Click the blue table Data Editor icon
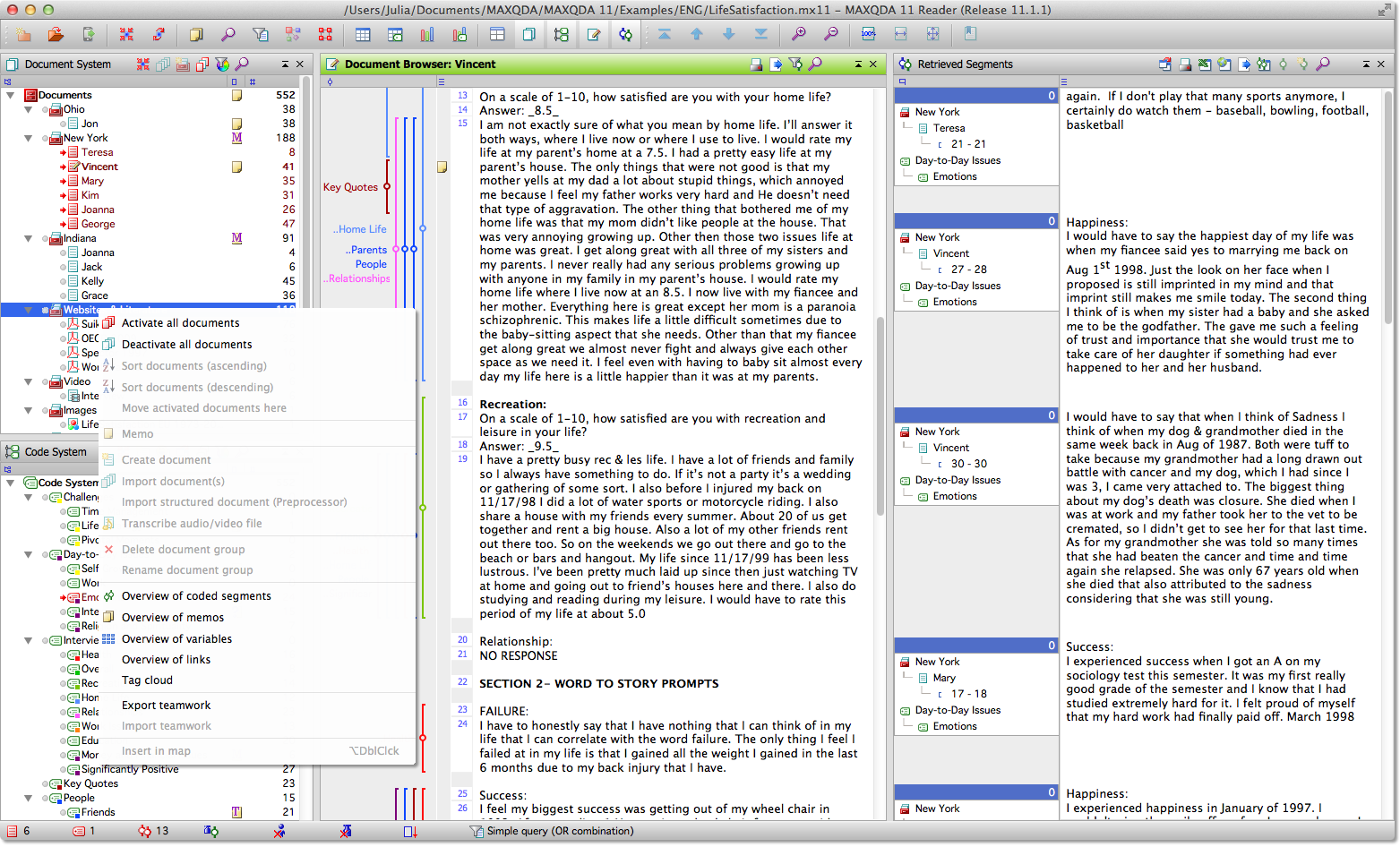The height and width of the screenshot is (847, 1400). pos(363,34)
